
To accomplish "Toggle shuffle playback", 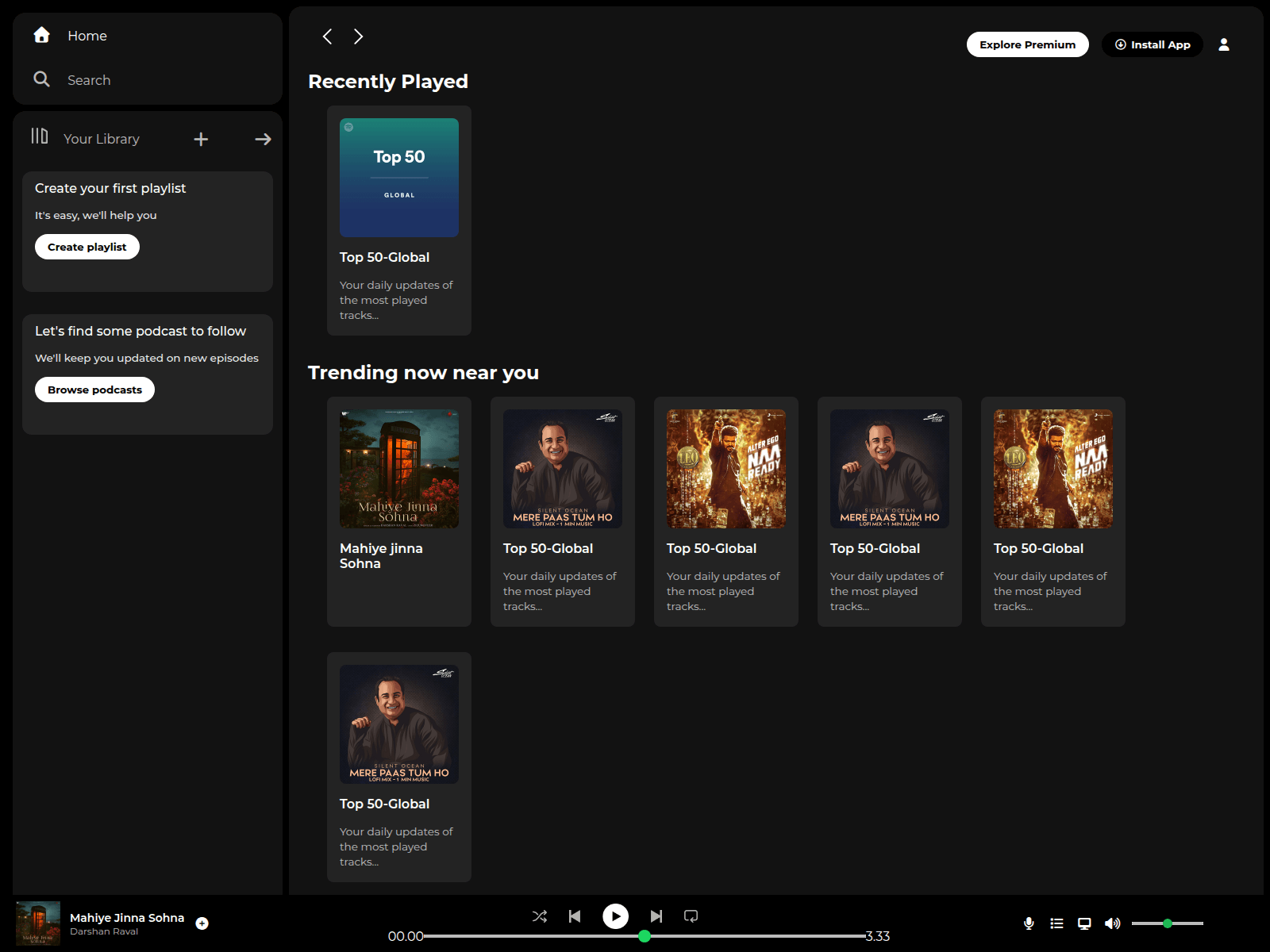I will point(540,916).
